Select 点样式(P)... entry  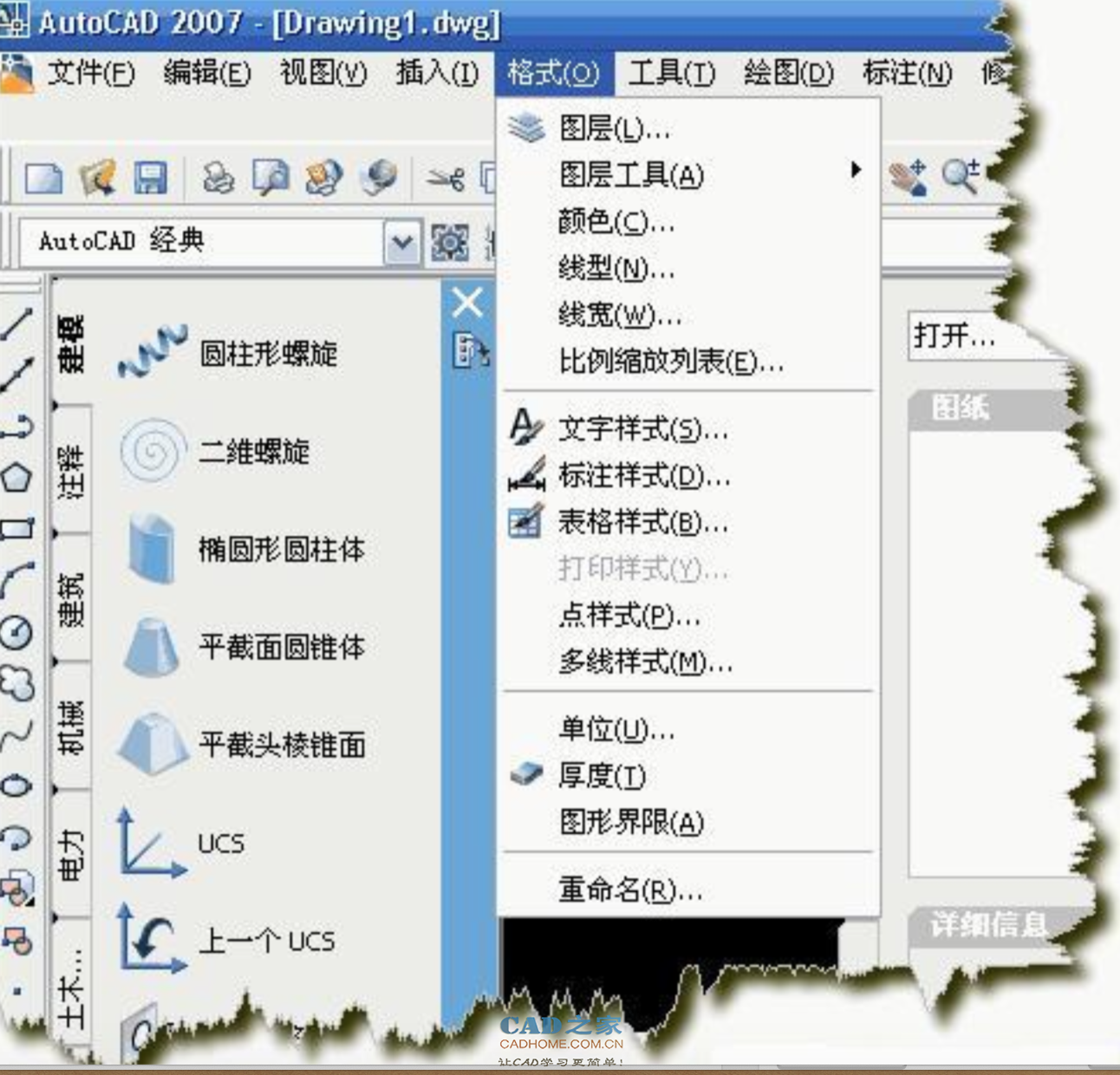[689, 616]
